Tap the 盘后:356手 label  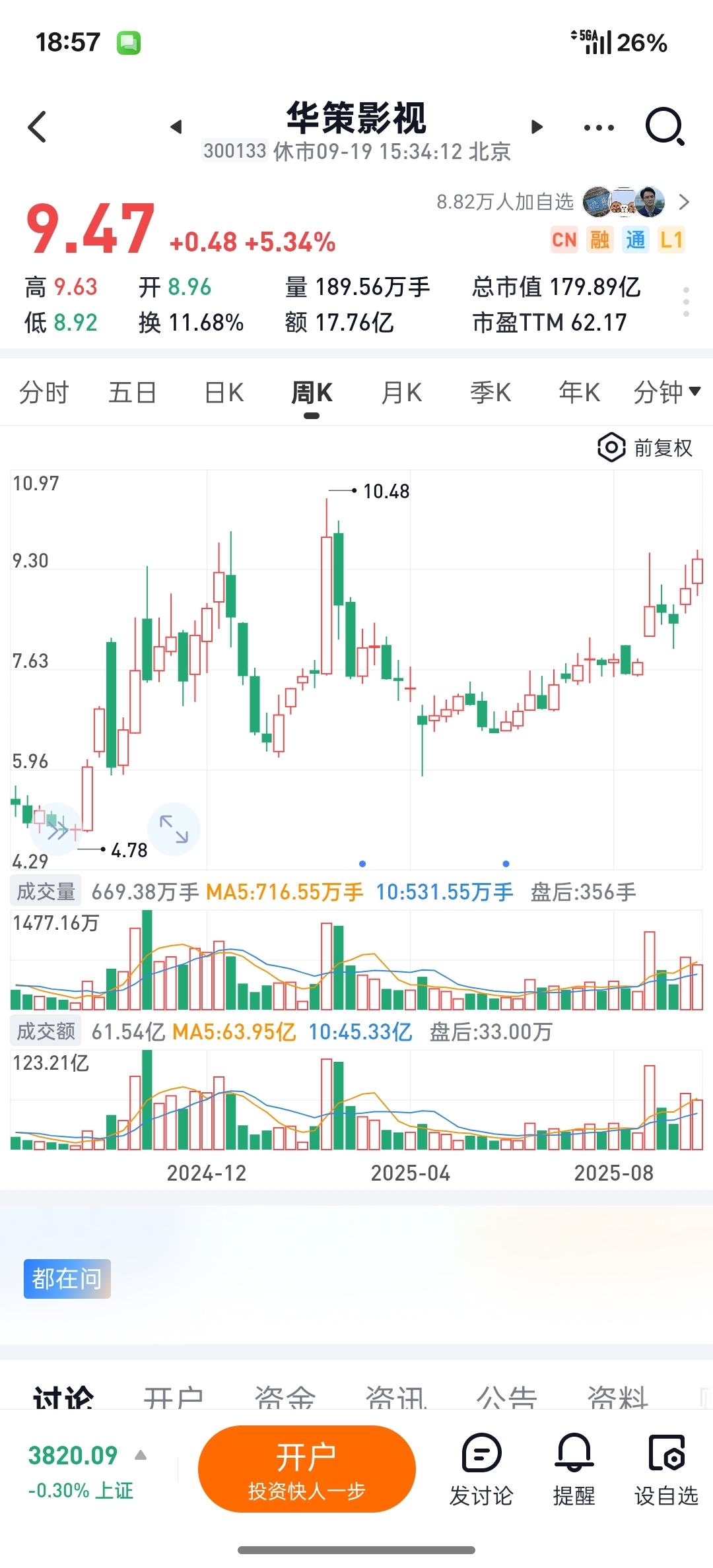(583, 892)
